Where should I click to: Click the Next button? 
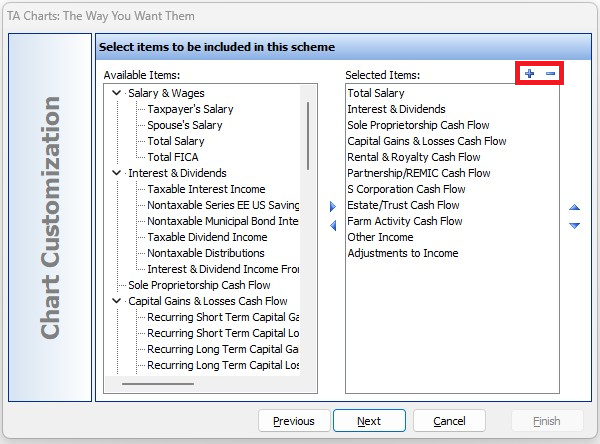[x=369, y=421]
